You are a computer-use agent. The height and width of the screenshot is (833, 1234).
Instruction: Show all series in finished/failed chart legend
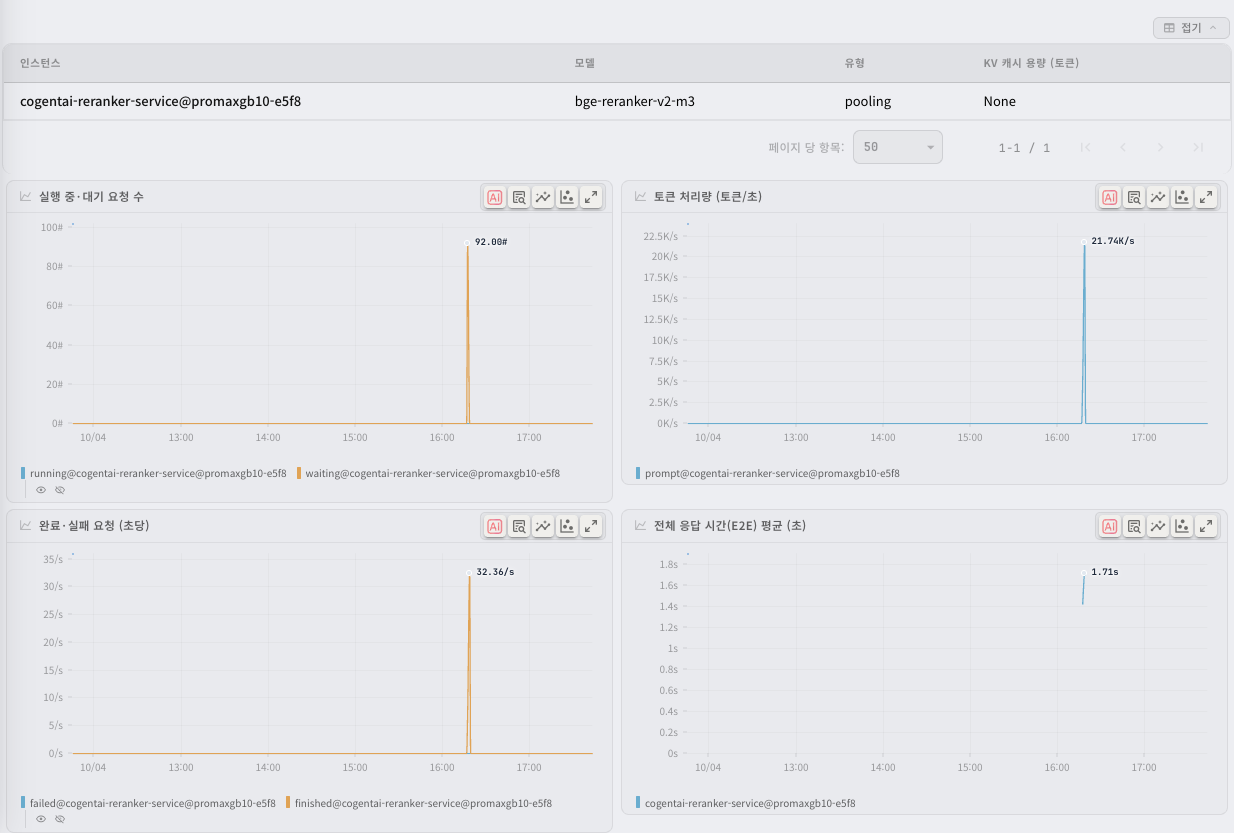(x=41, y=819)
